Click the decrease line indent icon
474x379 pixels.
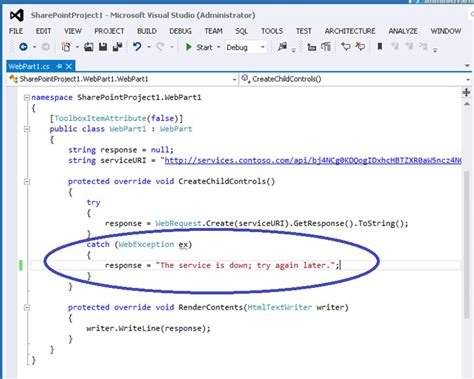point(312,47)
